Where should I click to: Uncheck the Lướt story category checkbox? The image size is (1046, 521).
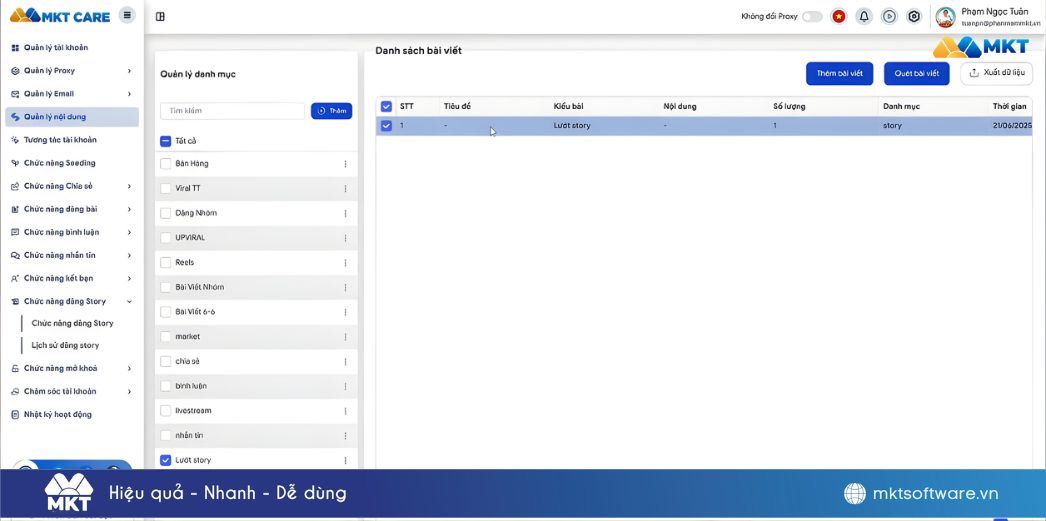[166, 460]
